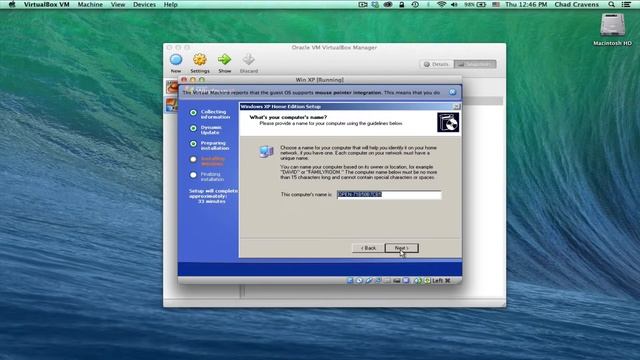Image resolution: width=640 pixels, height=360 pixels.
Task: Open Time Machine menu bar icon
Action: pyautogui.click(x=415, y=4)
